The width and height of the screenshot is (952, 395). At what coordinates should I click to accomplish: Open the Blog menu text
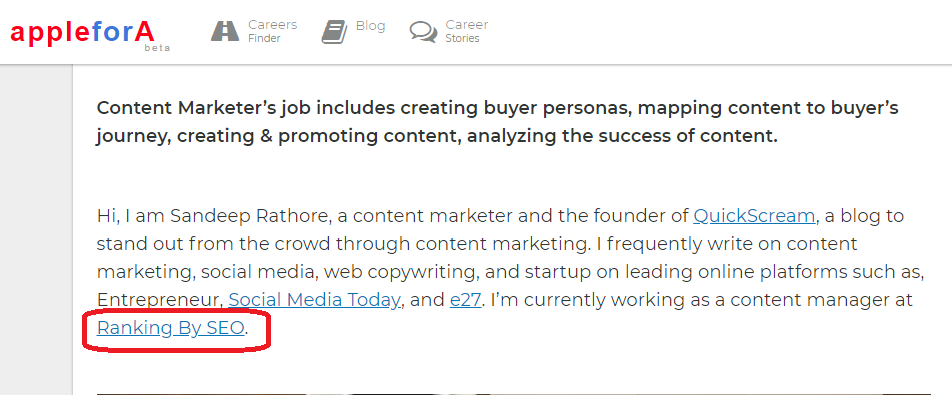coord(370,25)
